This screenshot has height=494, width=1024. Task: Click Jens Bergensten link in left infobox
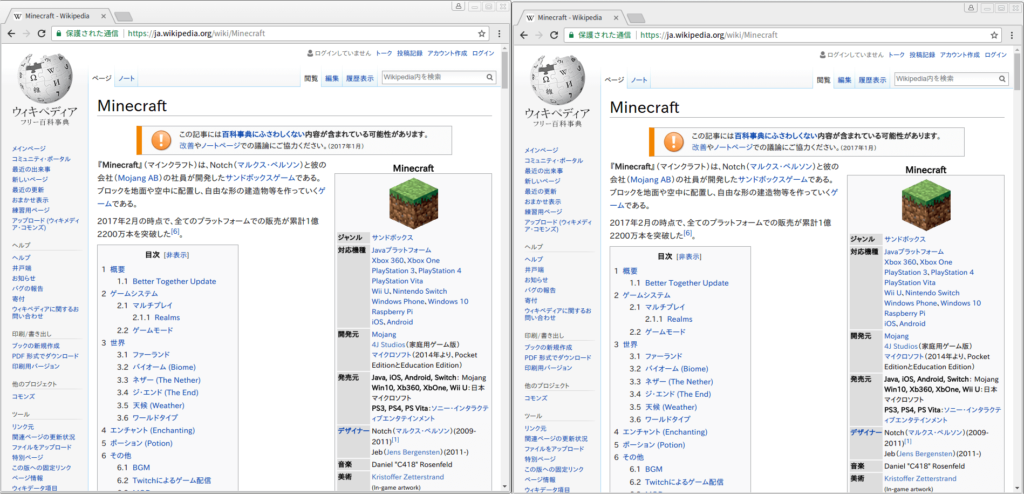(x=415, y=453)
